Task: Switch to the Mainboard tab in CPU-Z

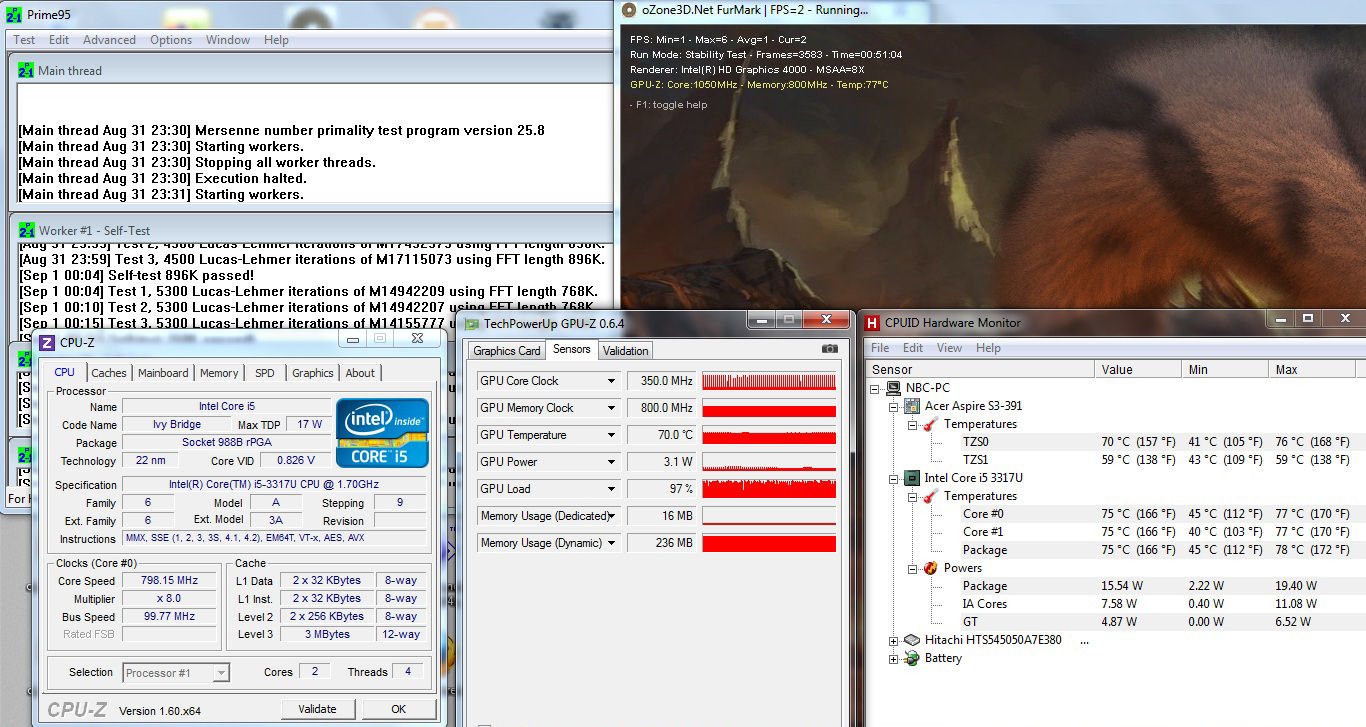Action: click(x=163, y=373)
